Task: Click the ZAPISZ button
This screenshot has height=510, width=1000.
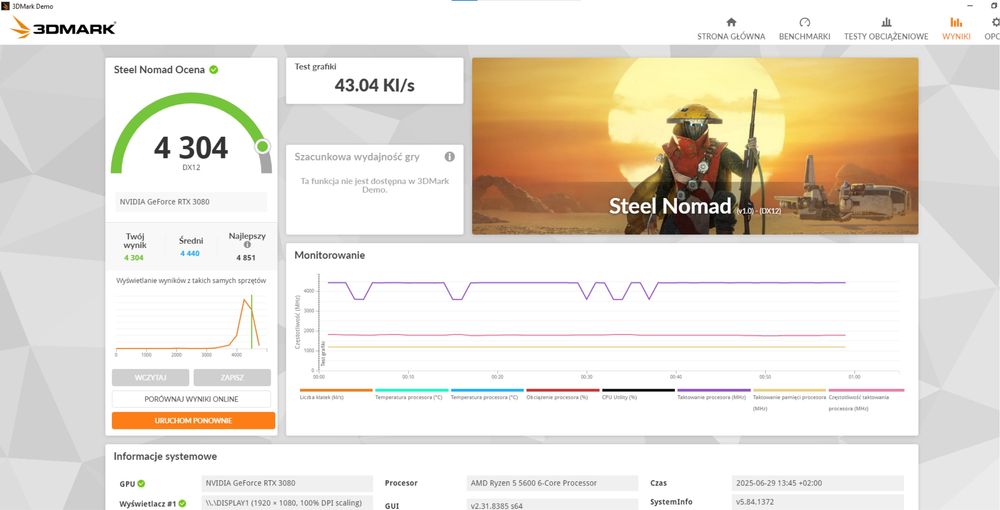Action: click(x=232, y=377)
